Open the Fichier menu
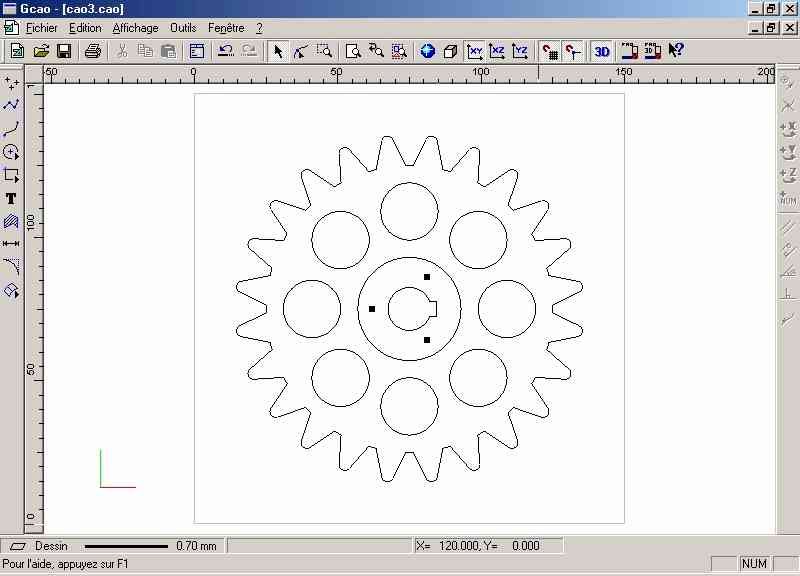The height and width of the screenshot is (576, 800). click(x=42, y=28)
